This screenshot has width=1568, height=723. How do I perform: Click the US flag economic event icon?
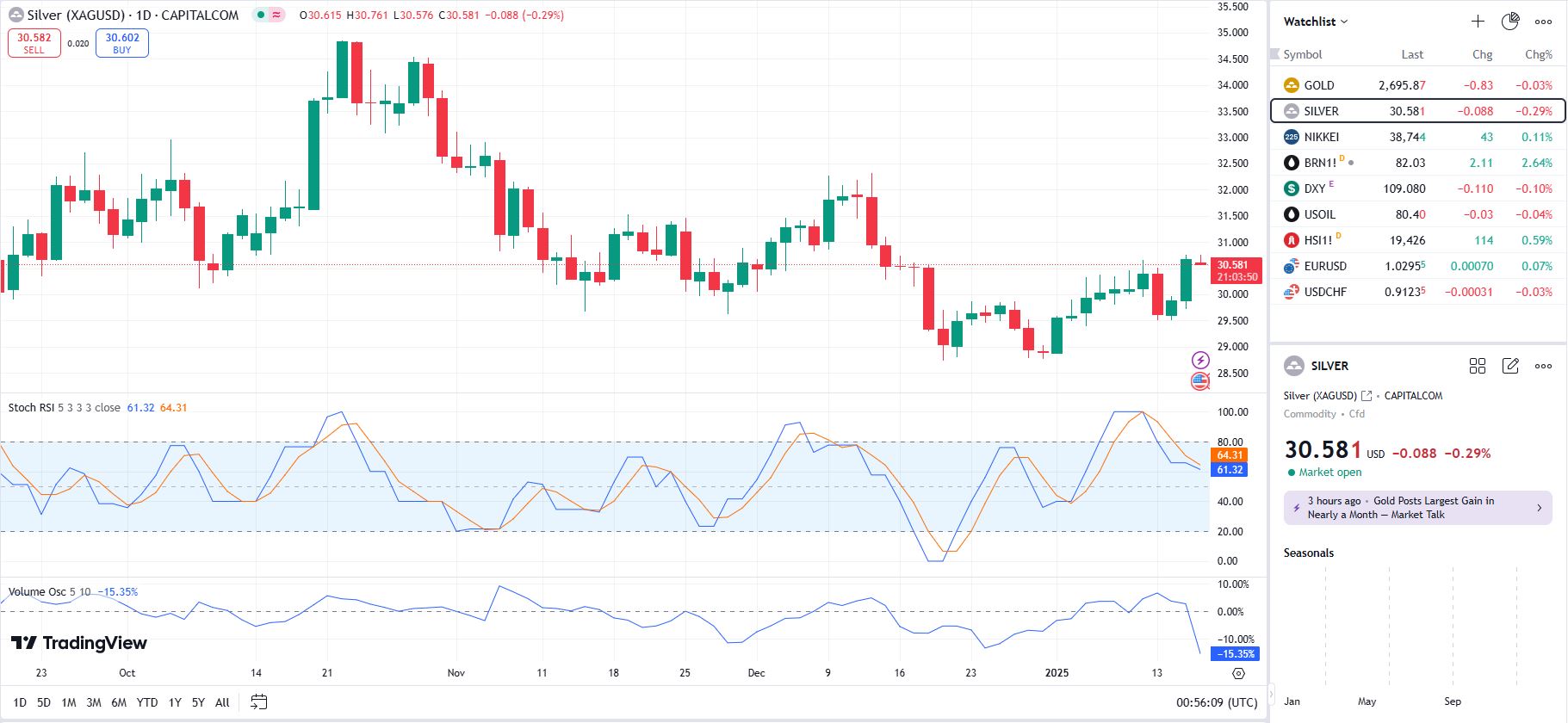(1200, 380)
